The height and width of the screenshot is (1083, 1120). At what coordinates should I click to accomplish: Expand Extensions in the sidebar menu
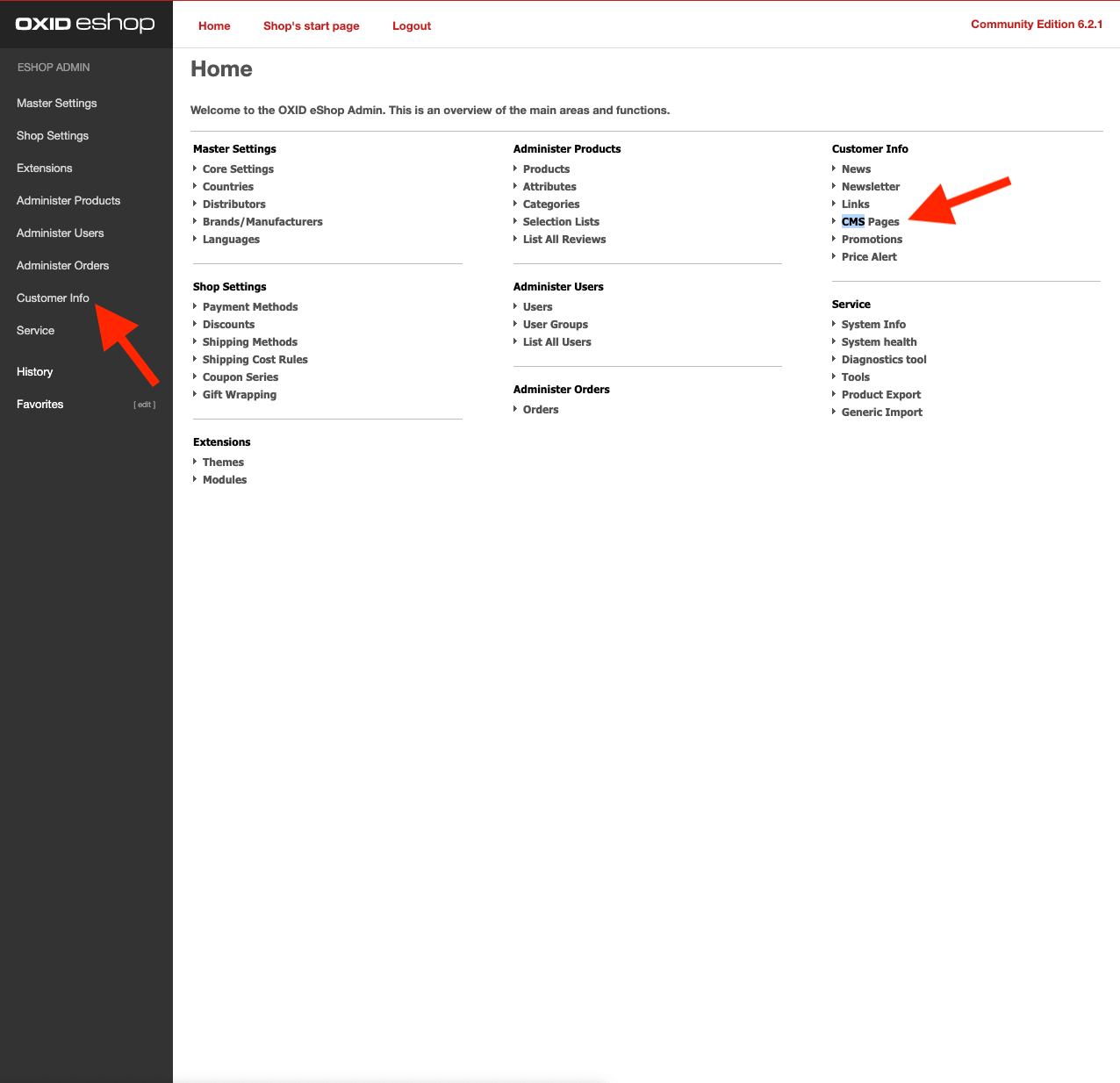[x=45, y=168]
